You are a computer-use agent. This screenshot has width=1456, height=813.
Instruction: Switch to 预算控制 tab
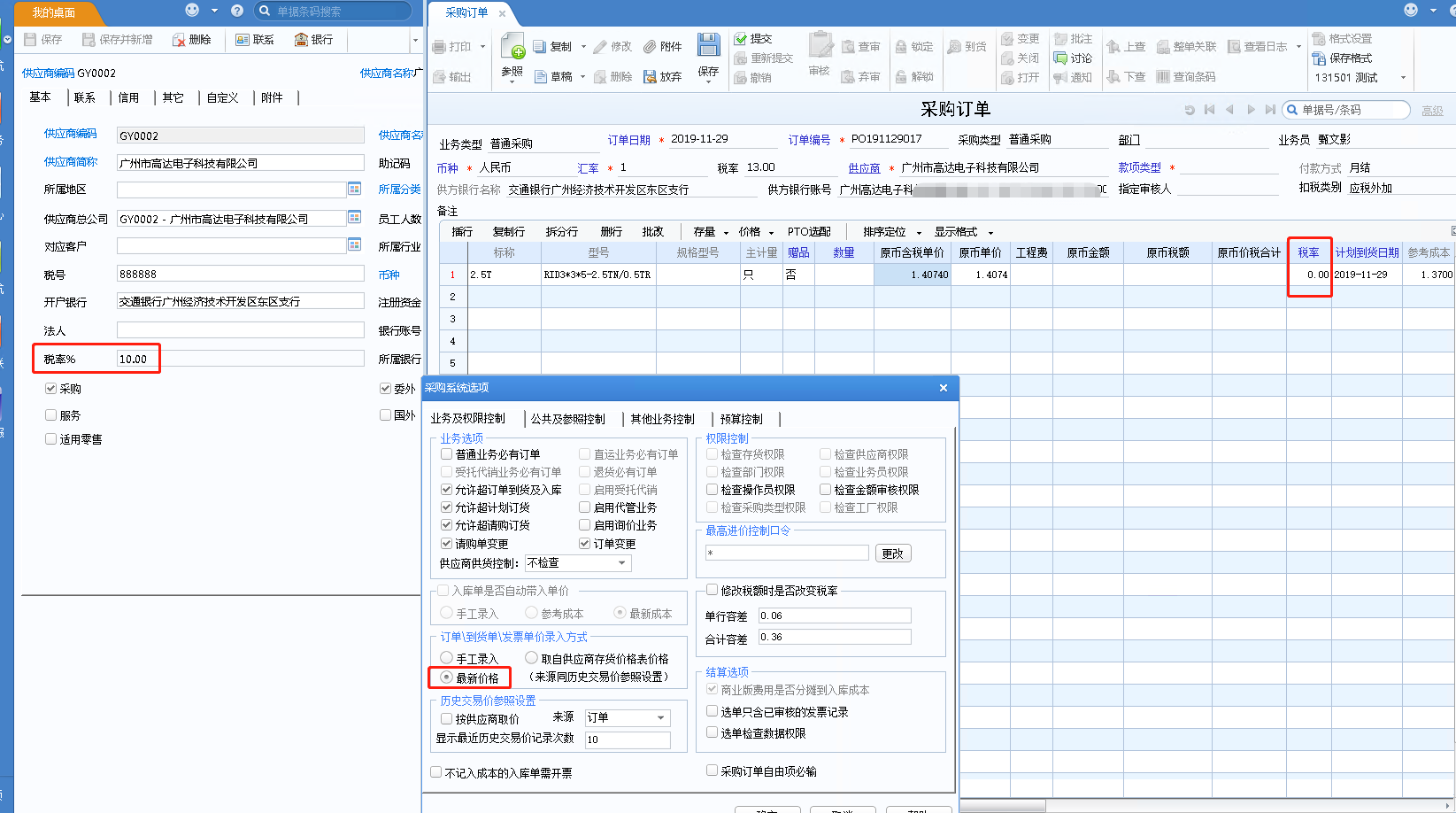point(741,419)
